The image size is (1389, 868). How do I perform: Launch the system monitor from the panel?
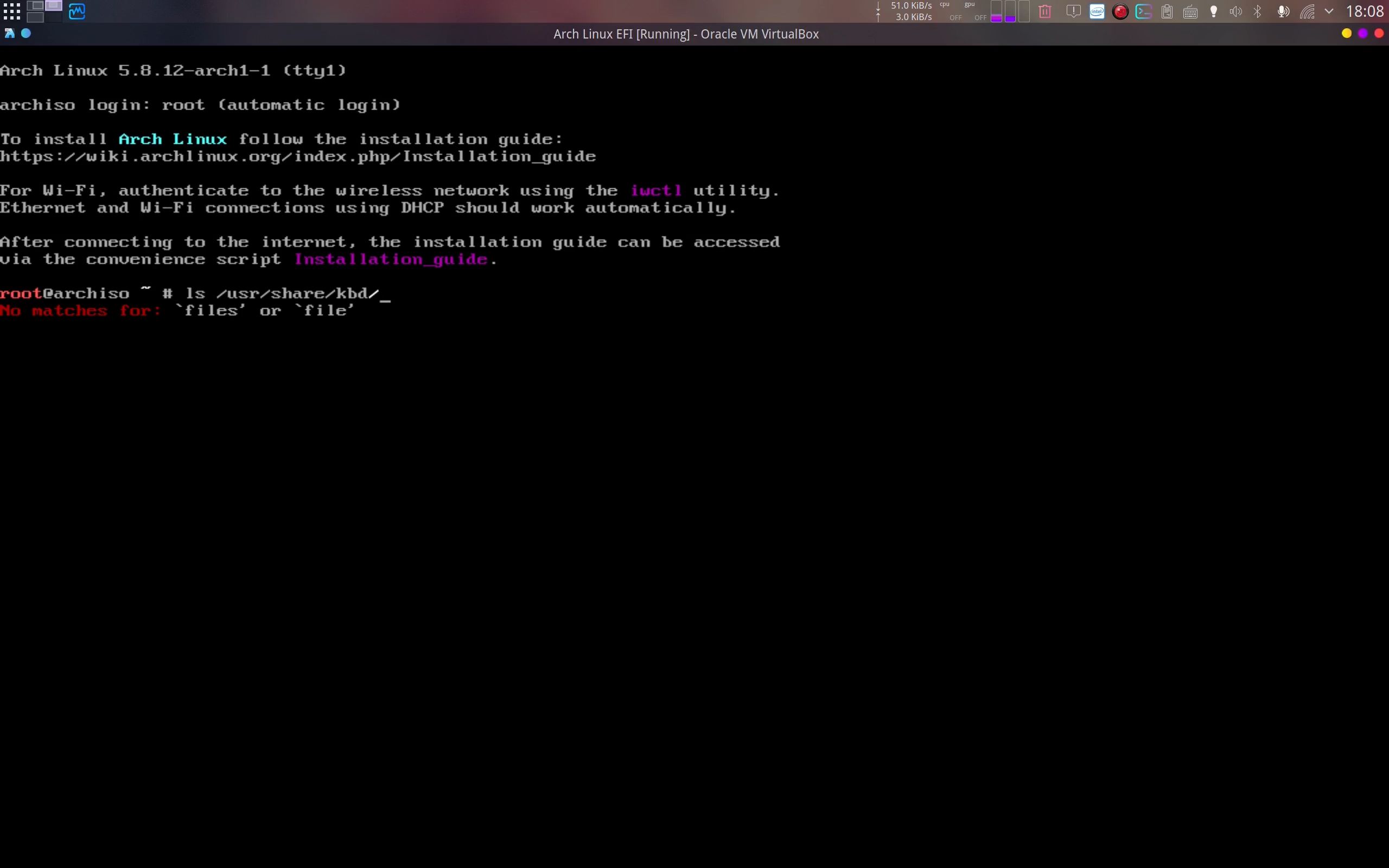(78, 10)
